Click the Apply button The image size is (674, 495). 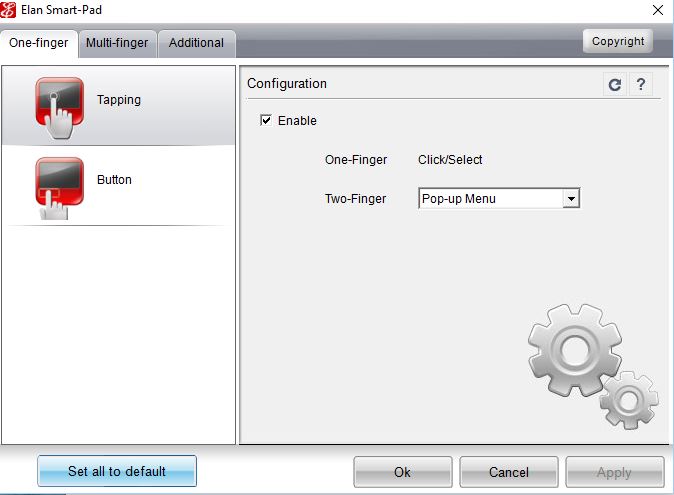[x=615, y=472]
